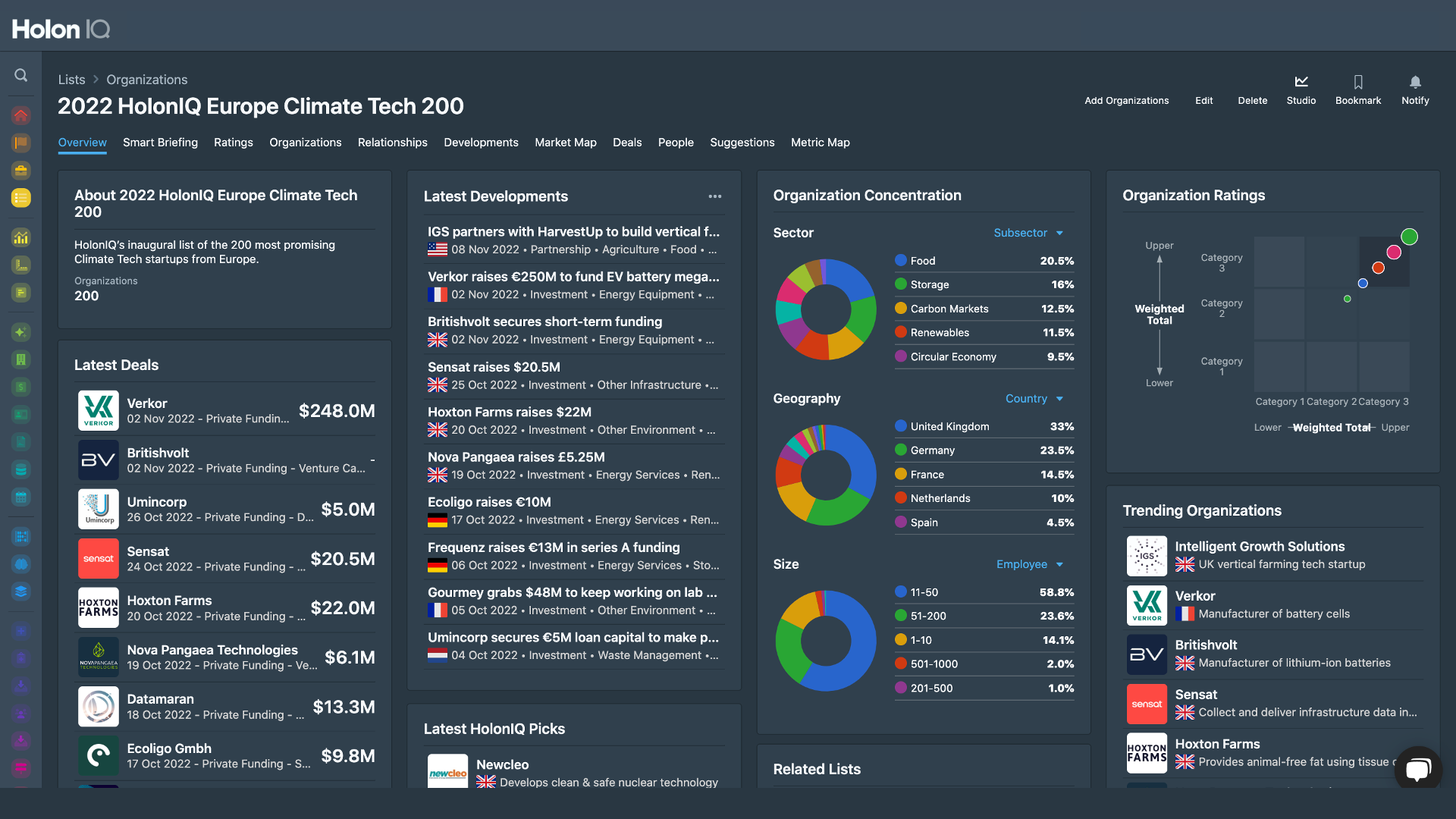The height and width of the screenshot is (819, 1456).
Task: Click the Geography donut chart
Action: pyautogui.click(x=826, y=475)
